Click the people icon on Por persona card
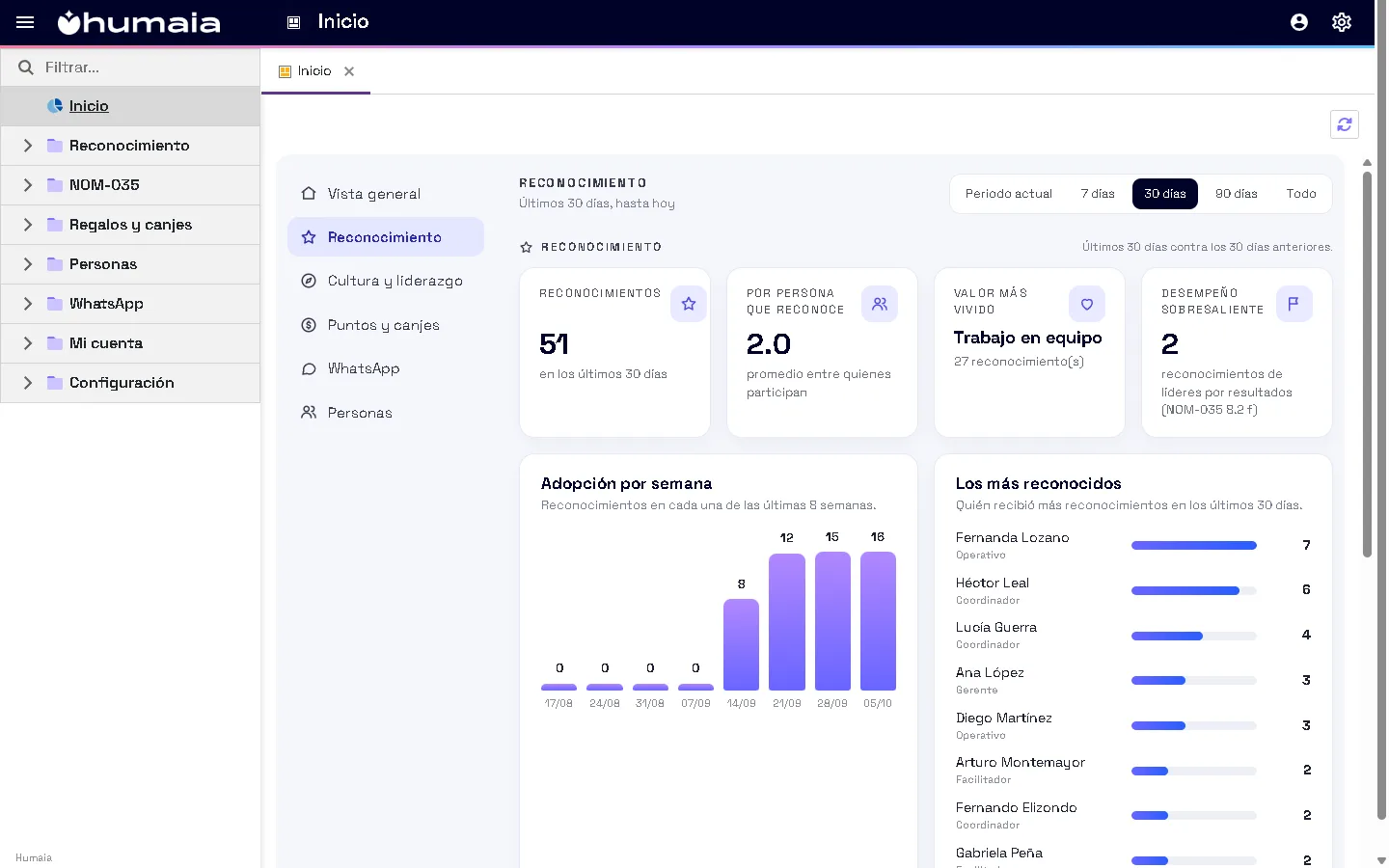Image resolution: width=1389 pixels, height=868 pixels. pyautogui.click(x=880, y=304)
